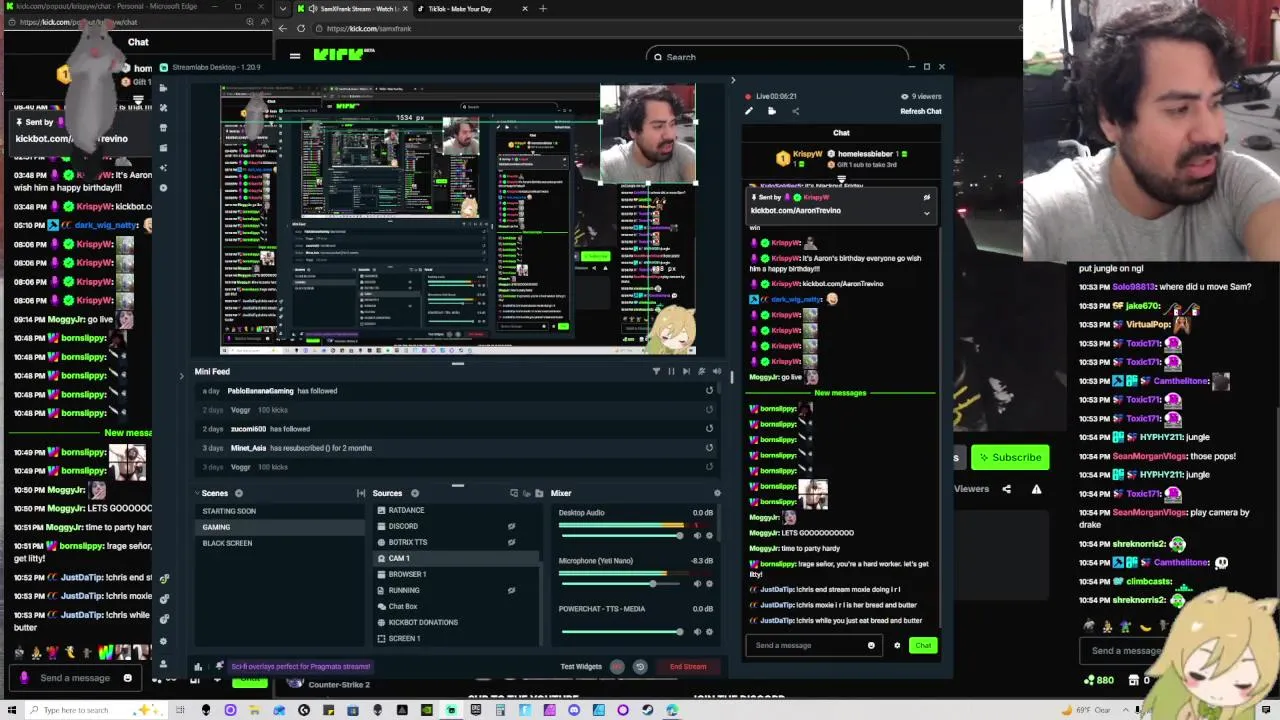Click Test Widgets in Streamlabs footer
The image size is (1280, 720).
(581, 666)
